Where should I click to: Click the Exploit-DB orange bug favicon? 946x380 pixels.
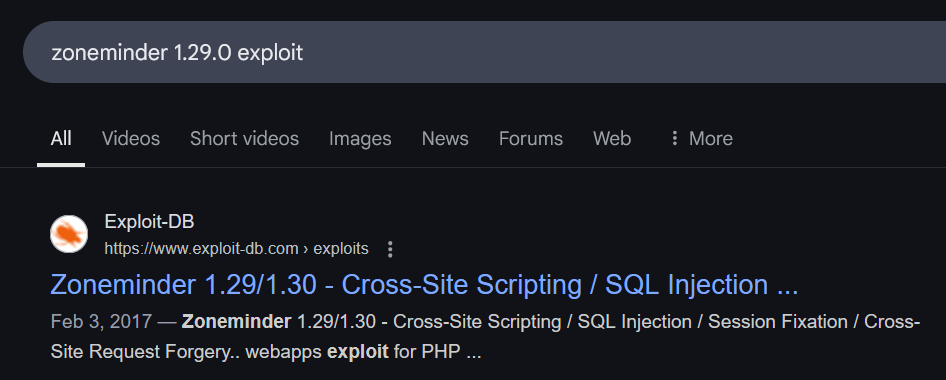(69, 234)
